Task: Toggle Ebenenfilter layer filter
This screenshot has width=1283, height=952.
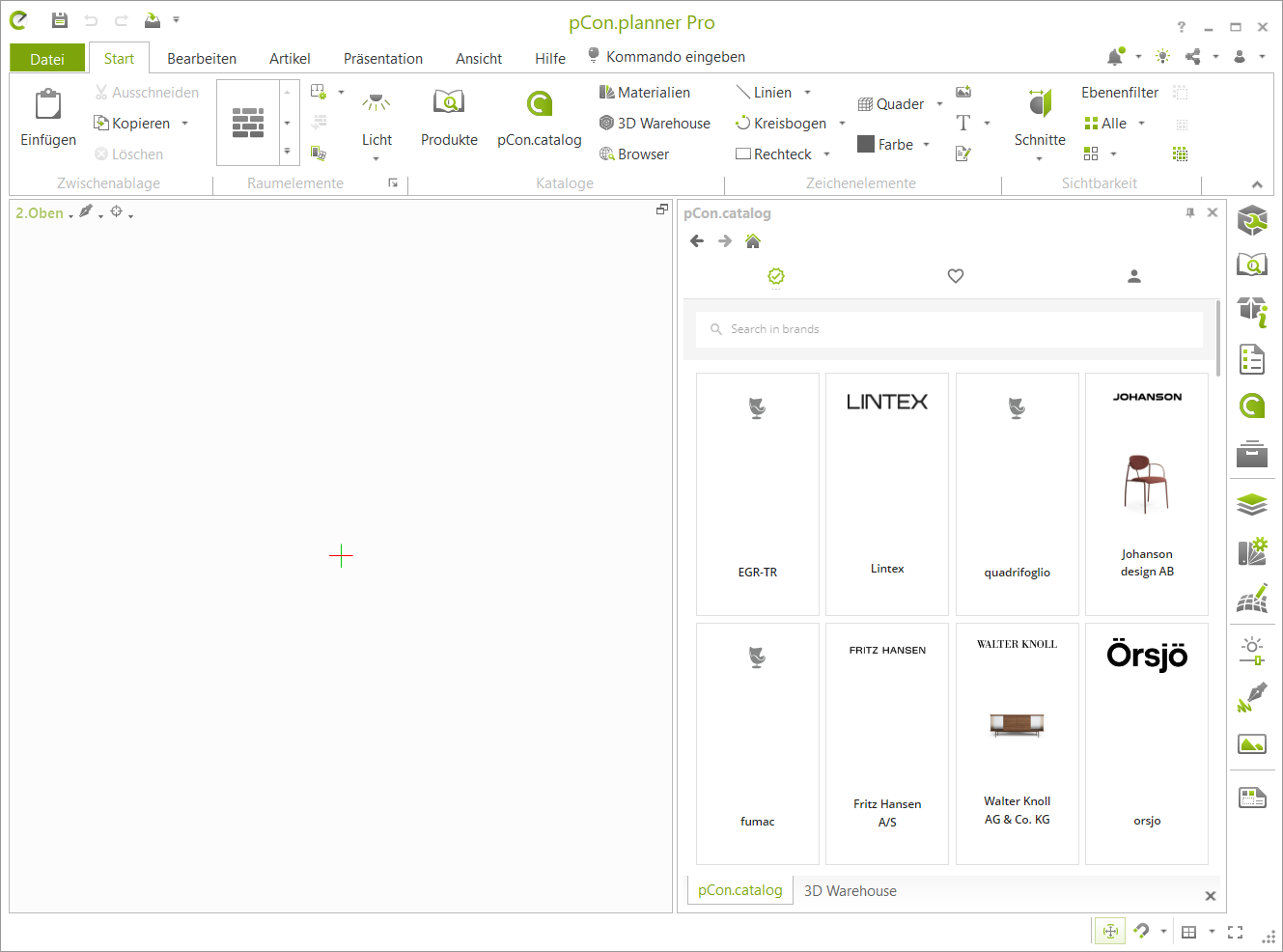Action: coord(1120,93)
